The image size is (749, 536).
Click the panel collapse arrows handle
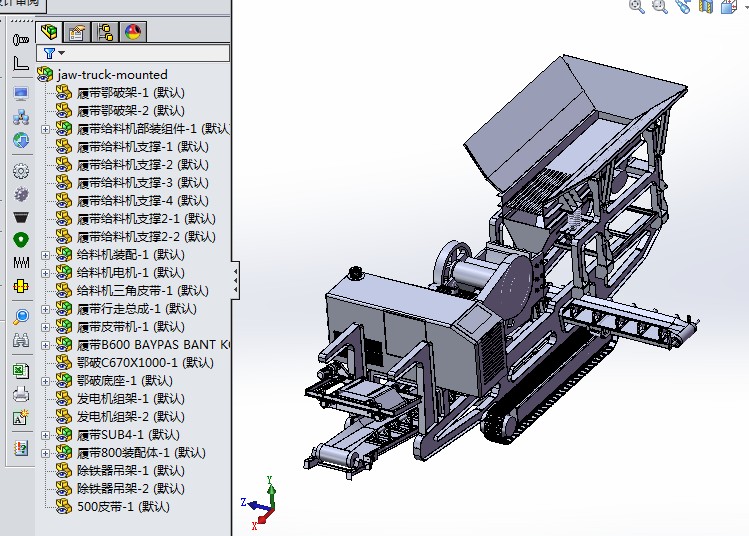pyautogui.click(x=235, y=280)
